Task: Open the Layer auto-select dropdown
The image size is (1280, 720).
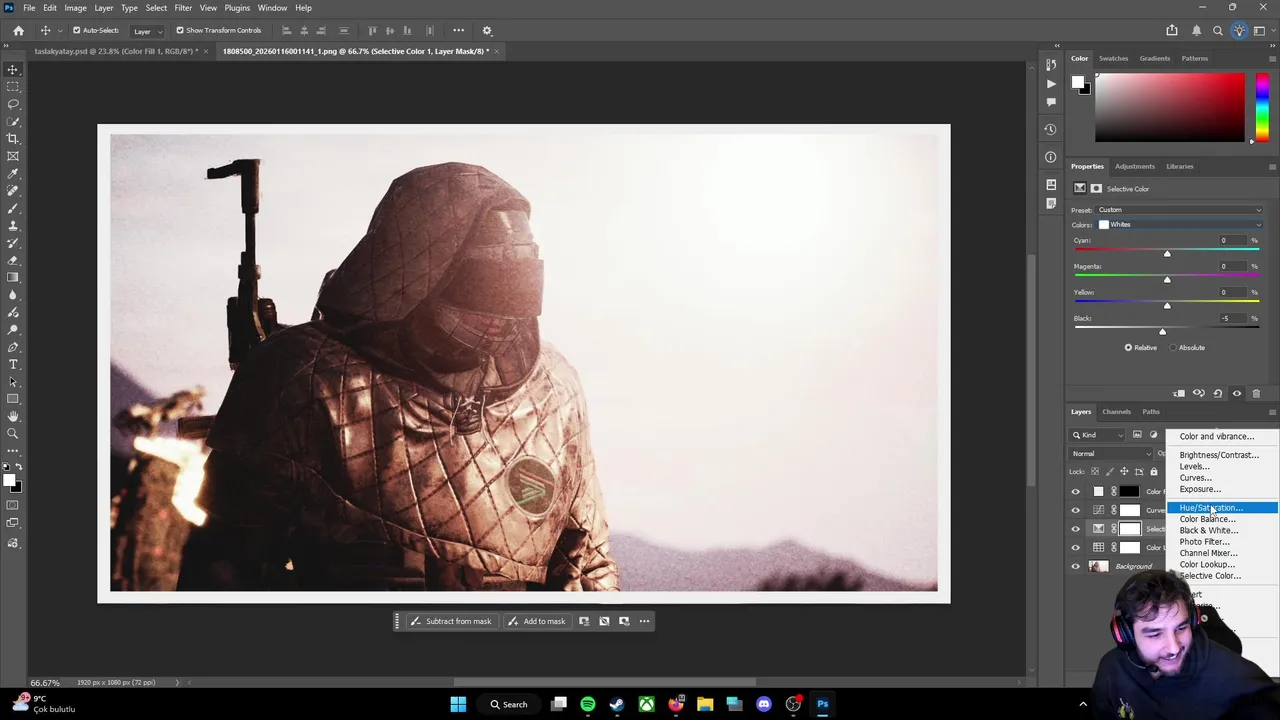Action: 148,30
